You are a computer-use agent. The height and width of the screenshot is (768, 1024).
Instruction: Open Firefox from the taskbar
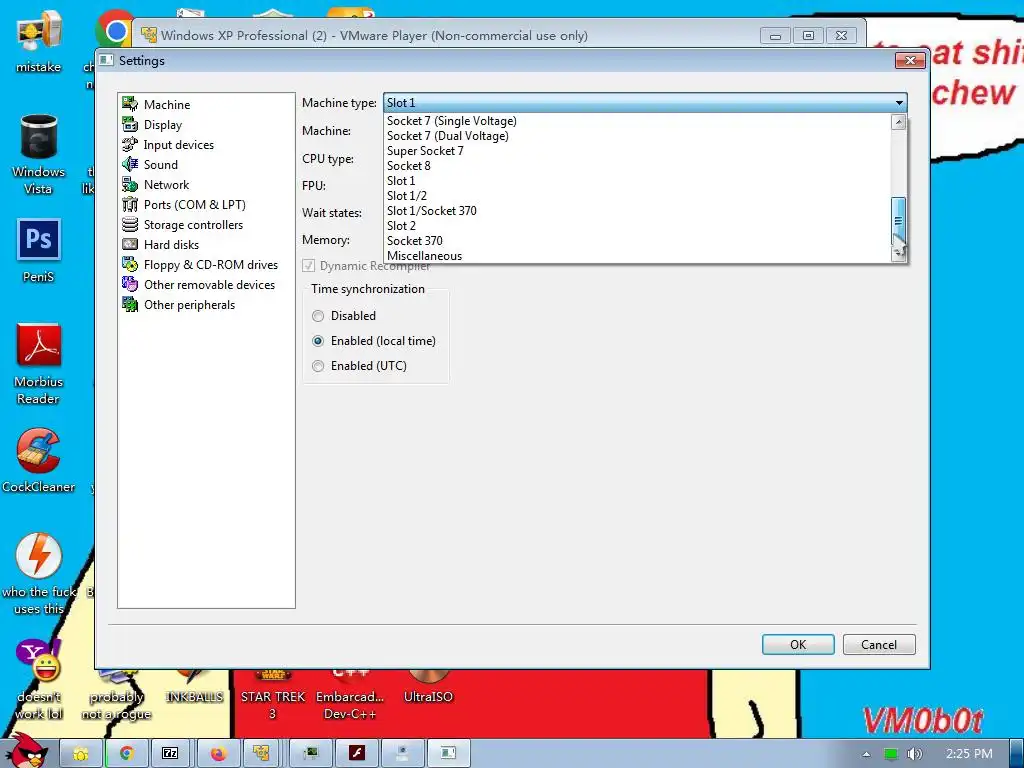tap(218, 754)
